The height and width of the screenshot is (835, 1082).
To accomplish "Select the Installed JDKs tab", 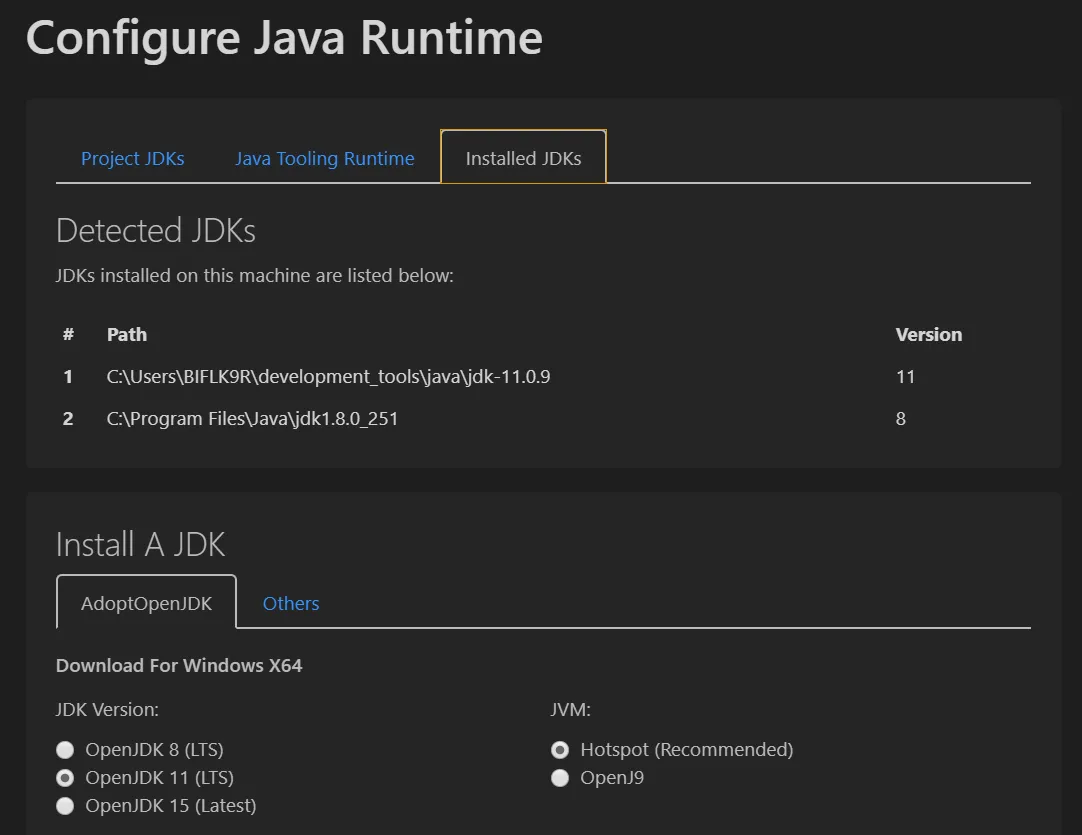I will coord(523,159).
